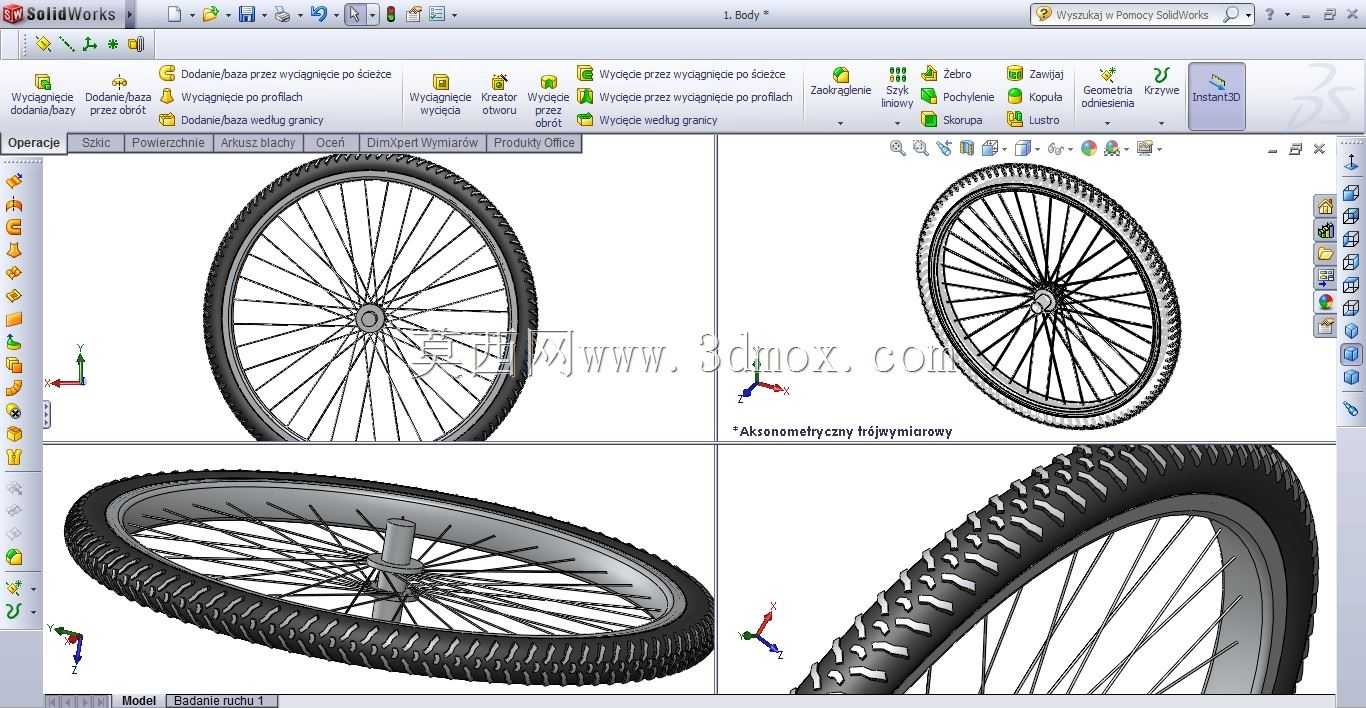Save the model with the floppy disk icon
The image size is (1366, 708).
pyautogui.click(x=247, y=14)
